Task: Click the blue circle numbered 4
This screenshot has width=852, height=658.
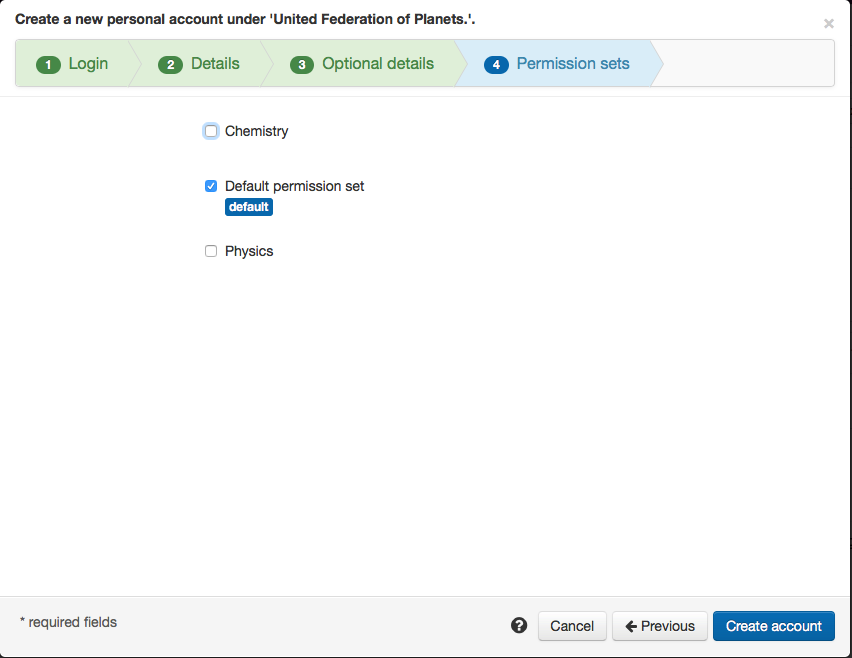Action: coord(496,64)
